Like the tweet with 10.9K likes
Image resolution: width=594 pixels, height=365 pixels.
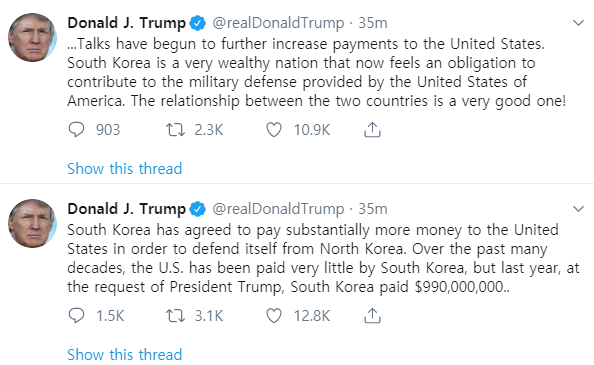pos(274,130)
